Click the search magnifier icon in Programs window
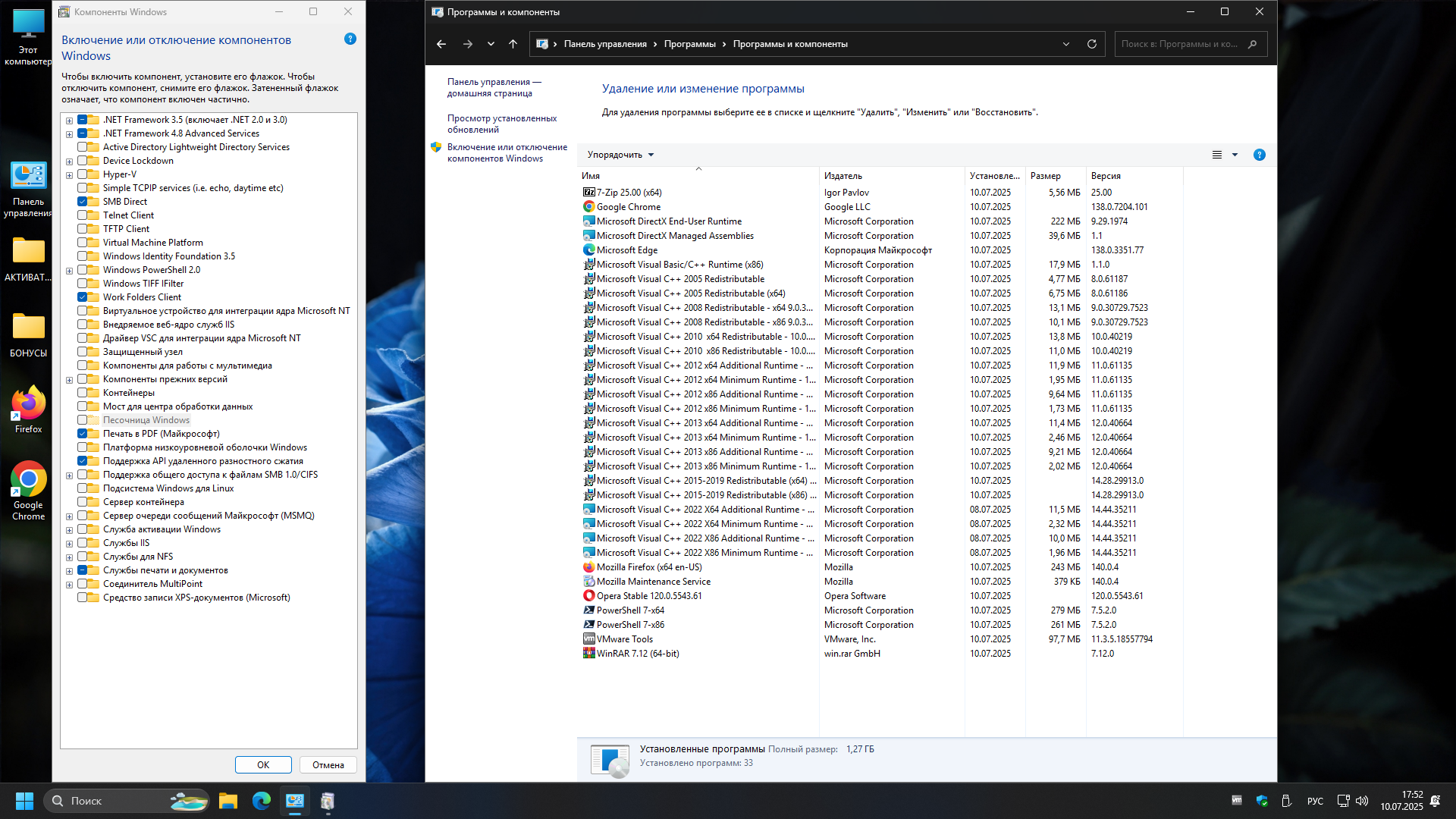This screenshot has width=1456, height=819. pyautogui.click(x=1252, y=44)
